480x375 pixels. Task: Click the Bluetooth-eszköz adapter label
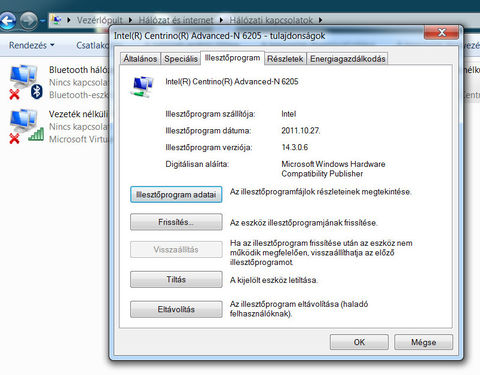79,95
